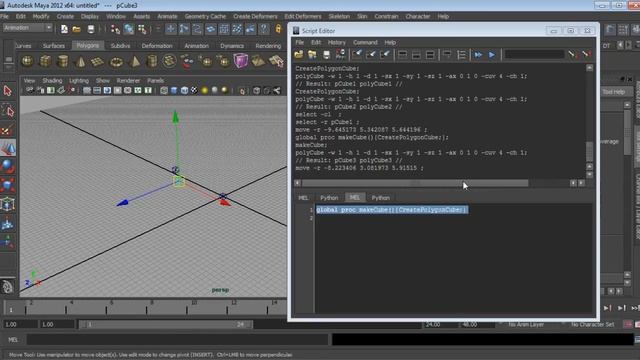Viewport: 640px width, 360px height.
Task: Create a polygon sphere from the shelf
Action: [27, 62]
